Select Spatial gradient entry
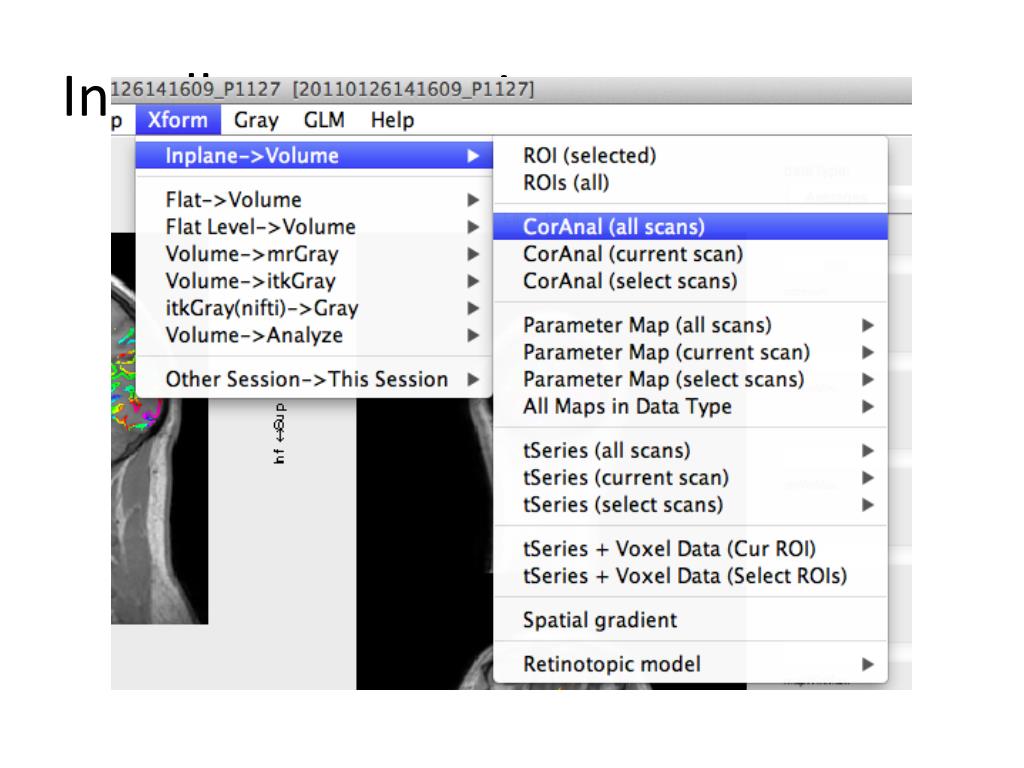1024x768 pixels. [x=690, y=620]
